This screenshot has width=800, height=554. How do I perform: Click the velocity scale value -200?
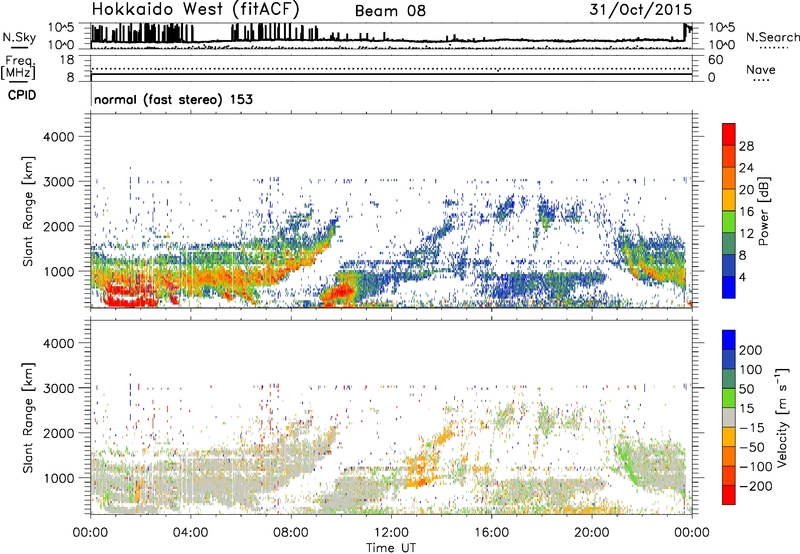(x=756, y=486)
